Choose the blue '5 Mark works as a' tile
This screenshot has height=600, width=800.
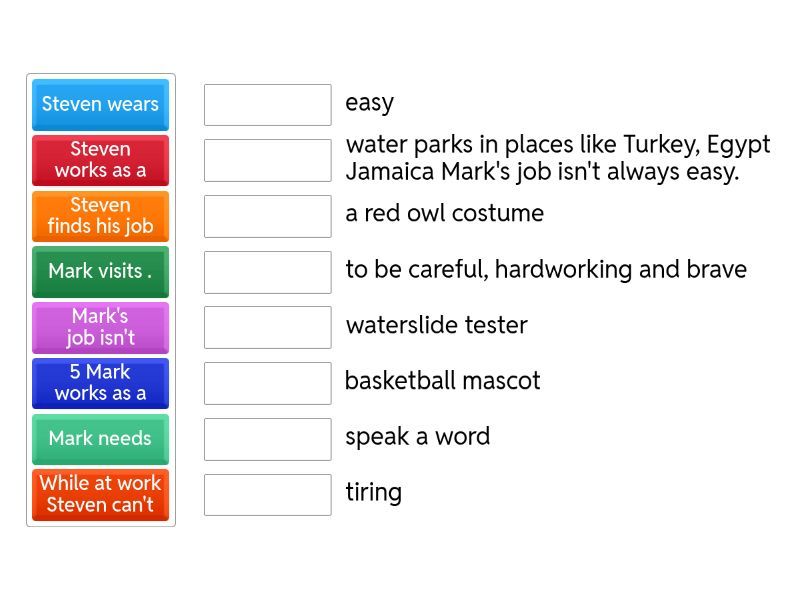(100, 383)
